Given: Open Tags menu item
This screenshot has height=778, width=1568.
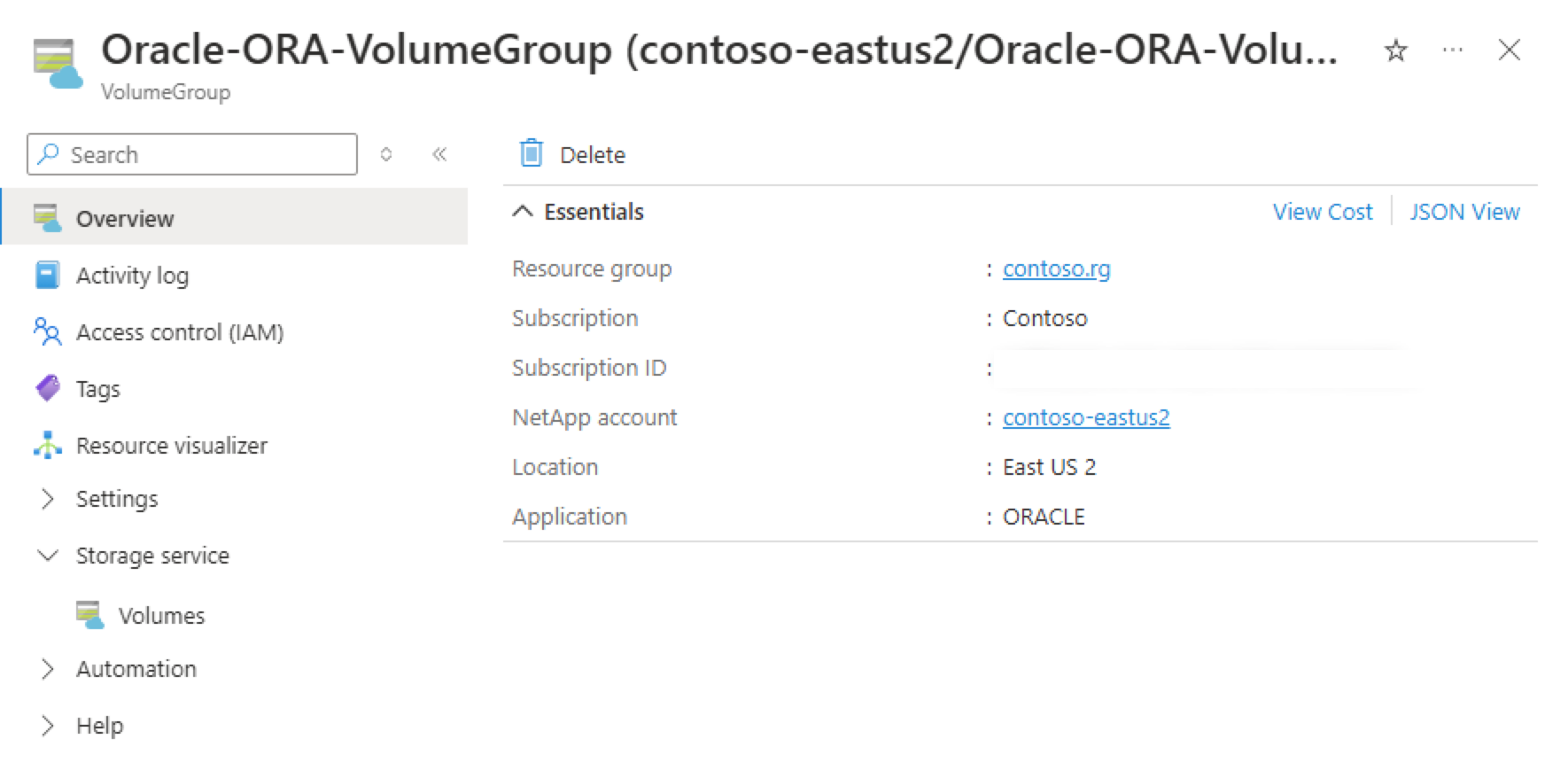Looking at the screenshot, I should pyautogui.click(x=97, y=389).
